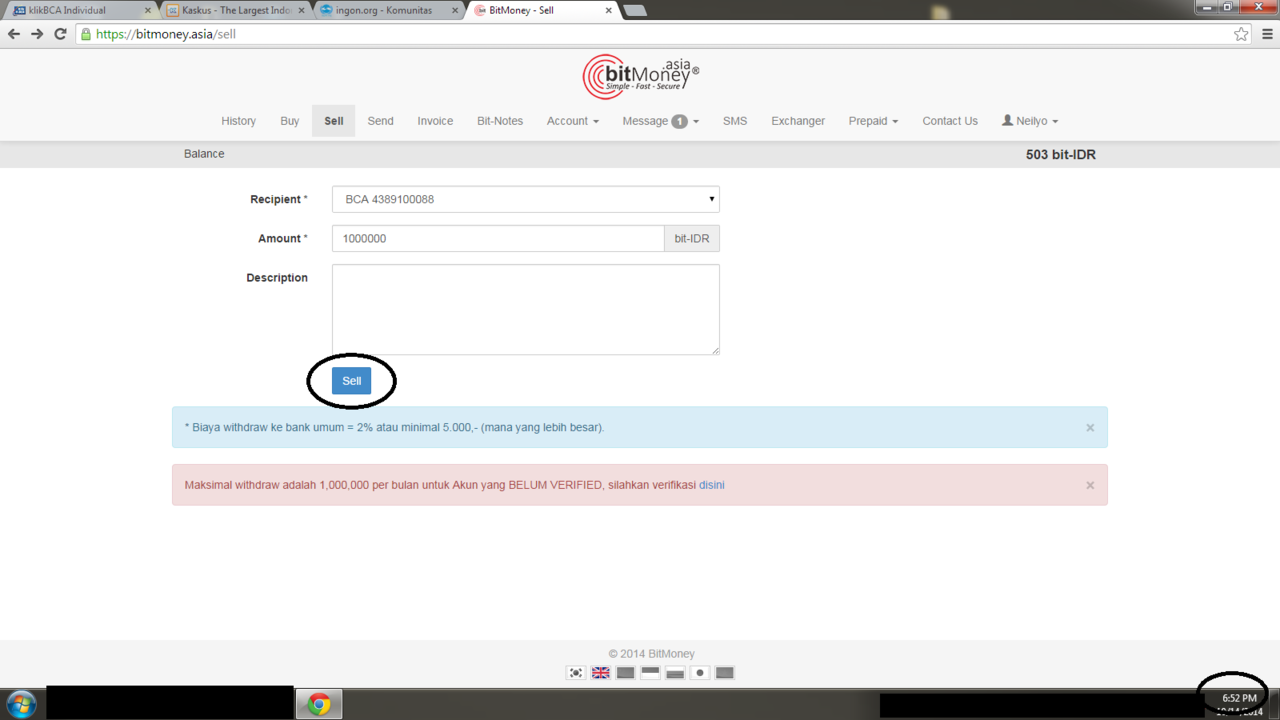Screen dimensions: 1280x720
Task: Select the three-striped flag language icon
Action: click(x=675, y=673)
